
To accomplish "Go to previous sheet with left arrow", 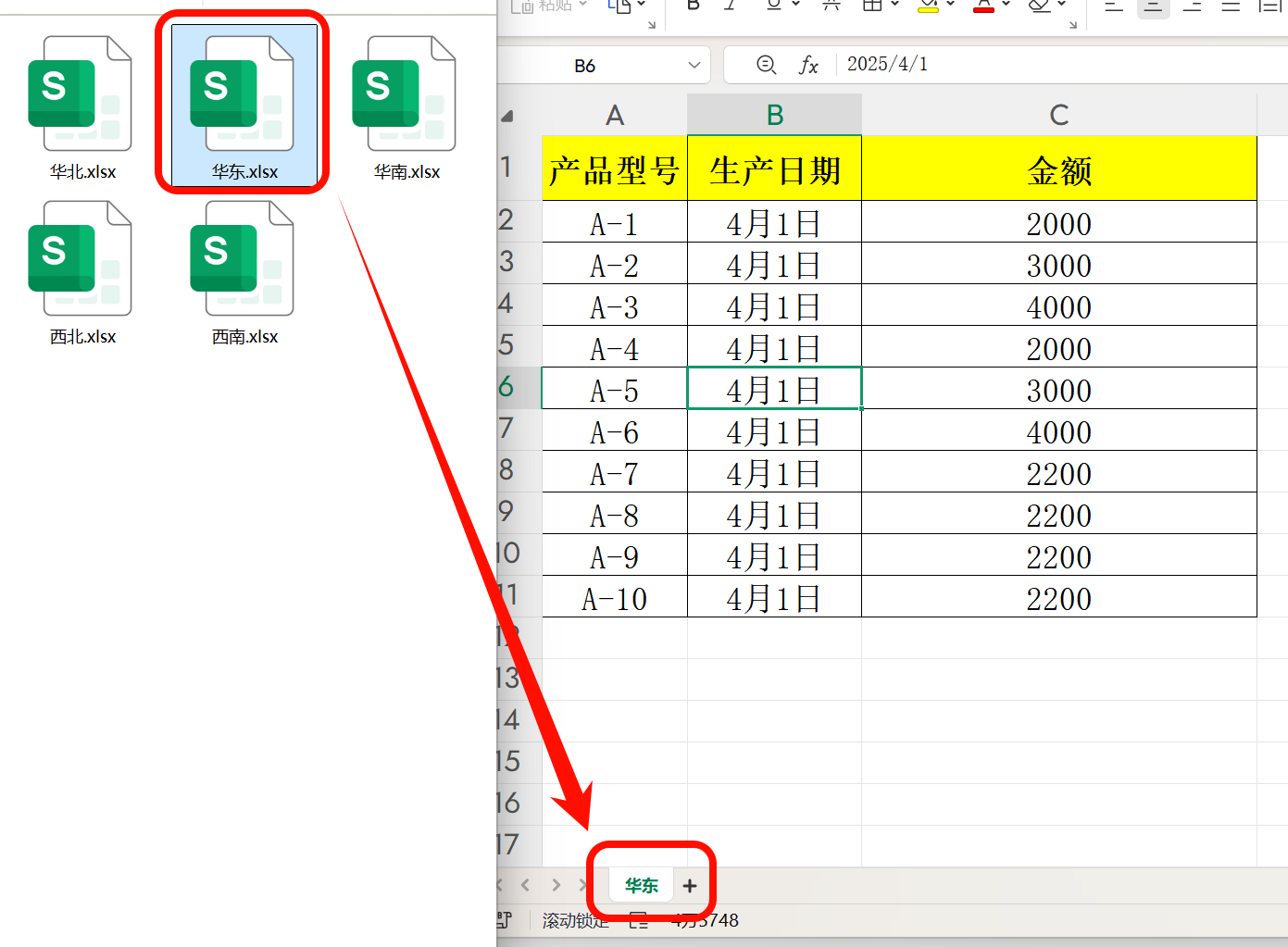I will [x=525, y=885].
